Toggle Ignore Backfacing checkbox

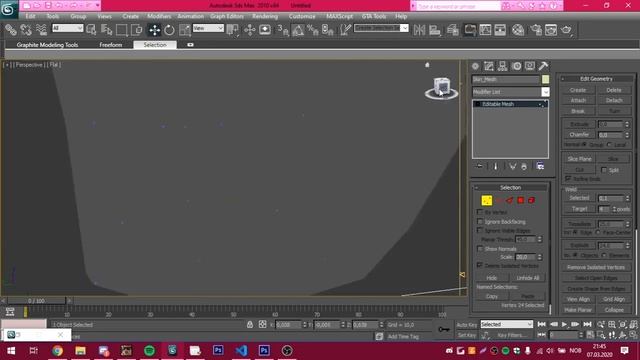[480, 221]
